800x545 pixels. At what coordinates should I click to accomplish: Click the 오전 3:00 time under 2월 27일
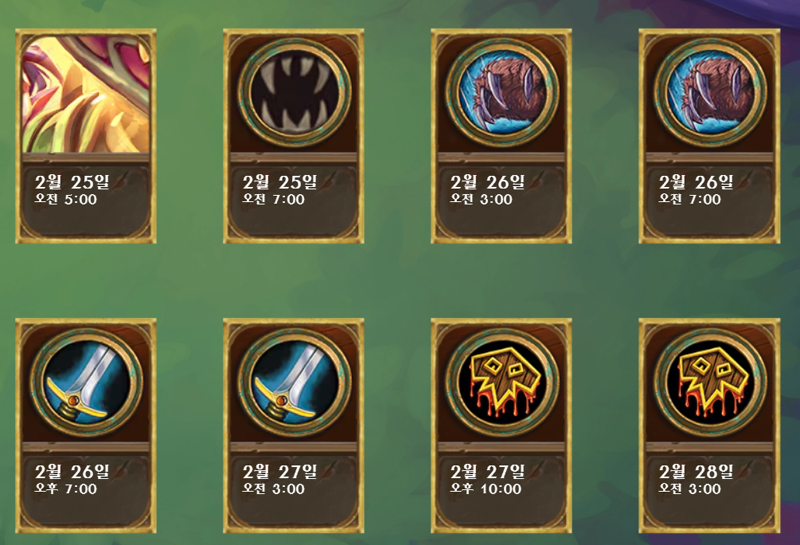[273, 489]
